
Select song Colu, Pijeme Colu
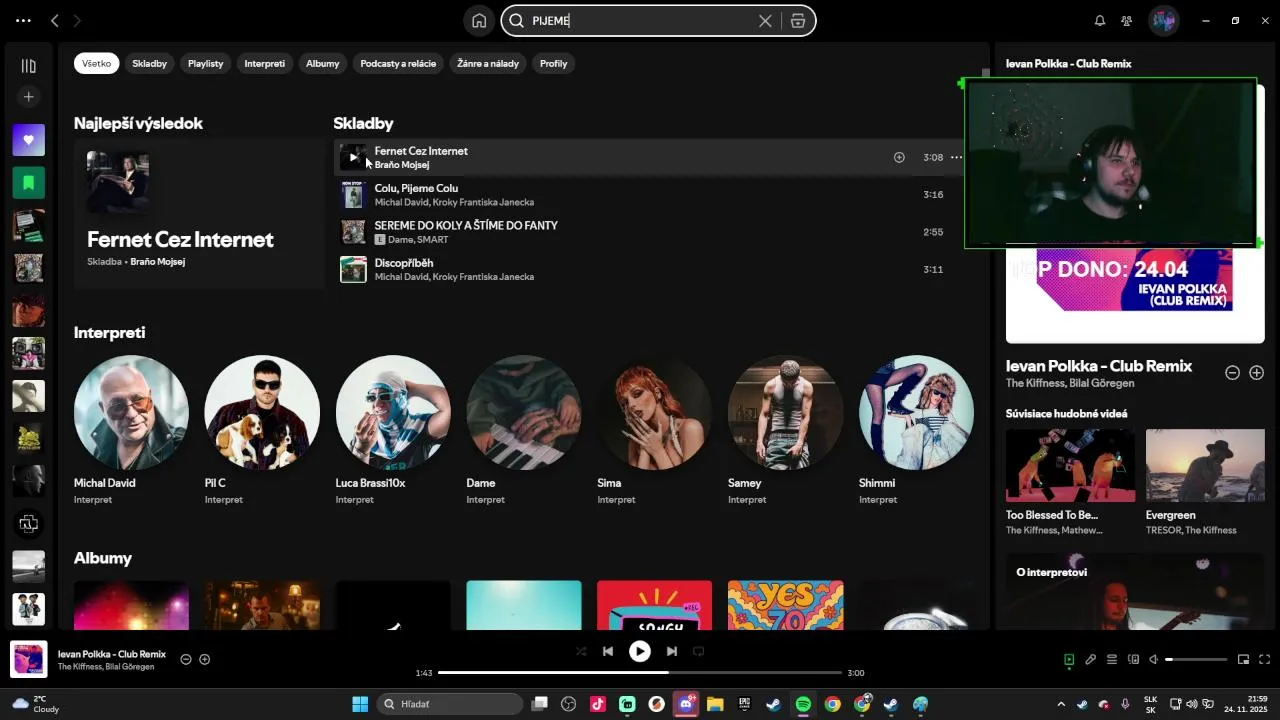click(x=416, y=188)
